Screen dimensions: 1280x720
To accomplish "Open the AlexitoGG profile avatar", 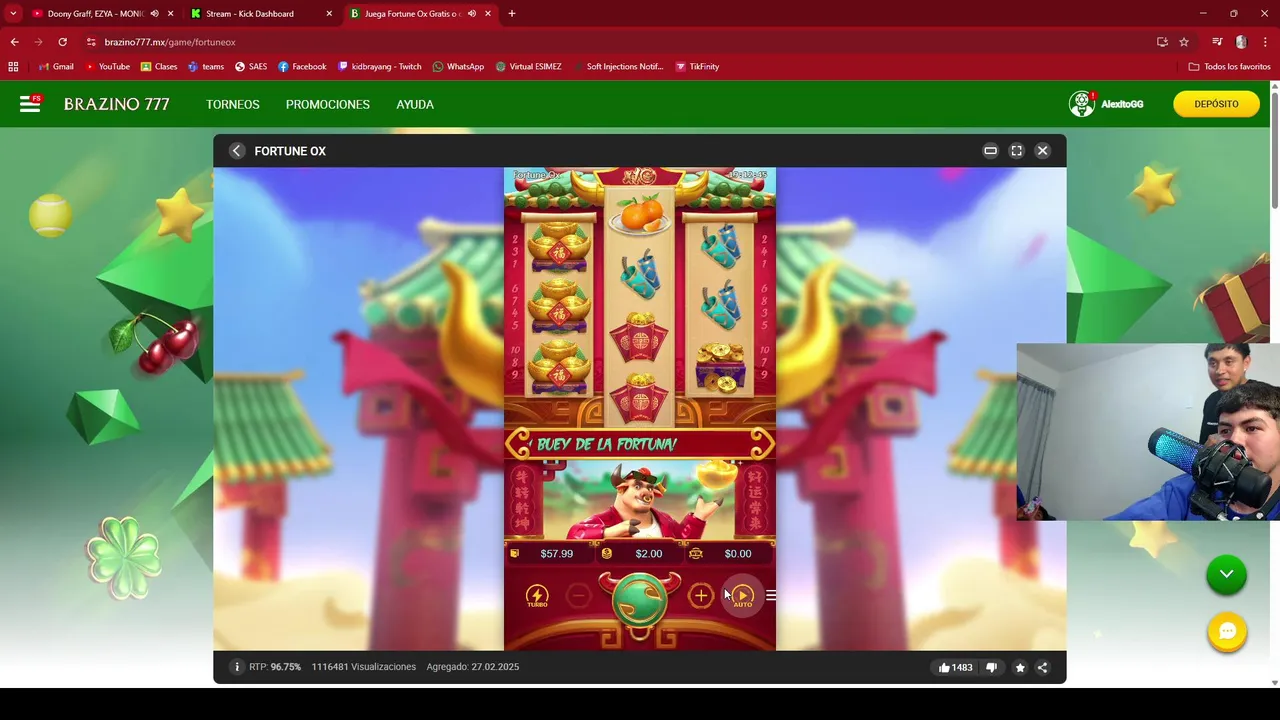I will [x=1081, y=104].
